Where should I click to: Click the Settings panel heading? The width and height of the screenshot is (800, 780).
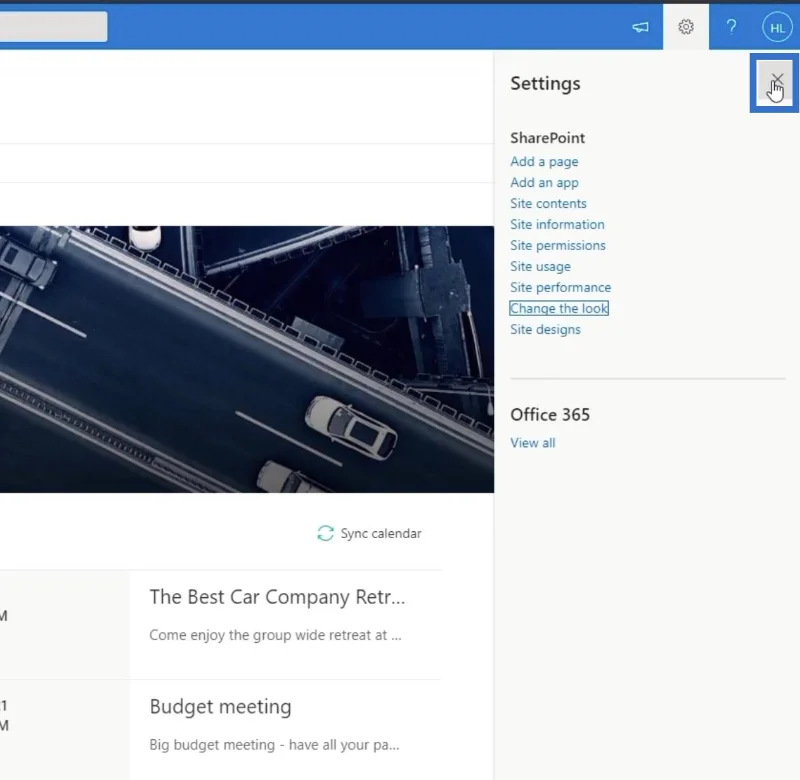[545, 84]
